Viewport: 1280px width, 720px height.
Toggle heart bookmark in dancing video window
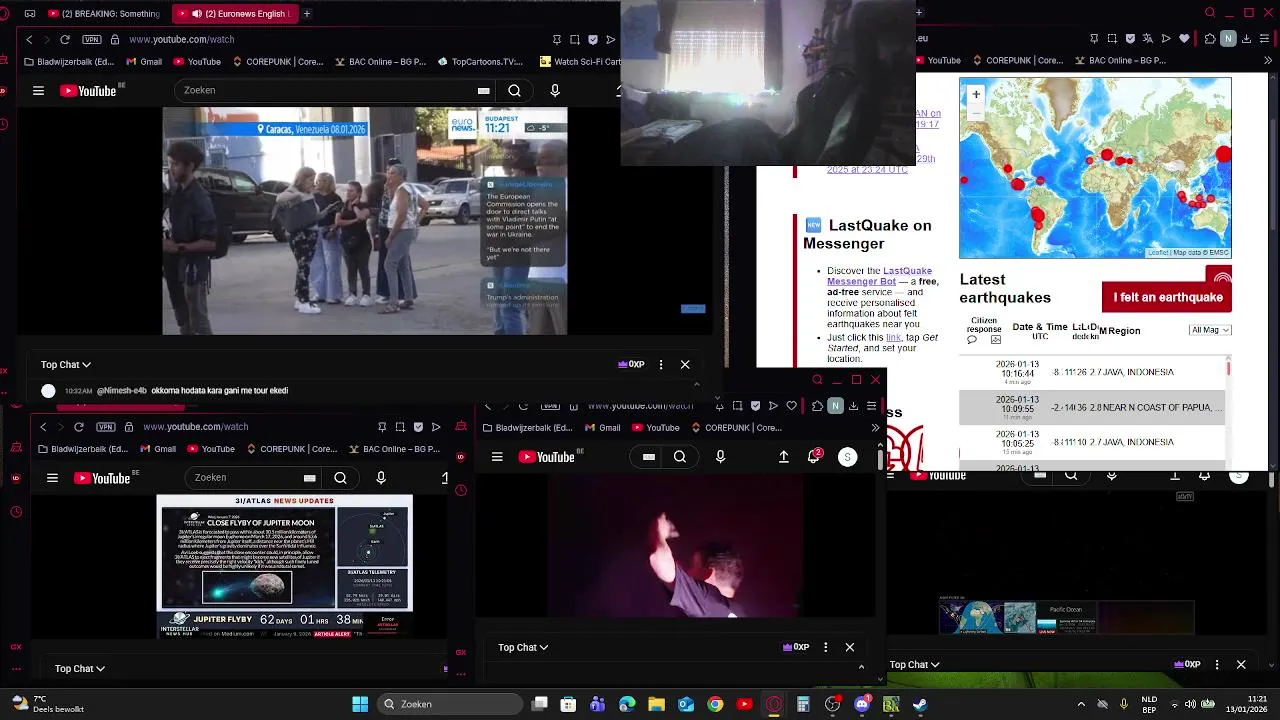pos(792,406)
